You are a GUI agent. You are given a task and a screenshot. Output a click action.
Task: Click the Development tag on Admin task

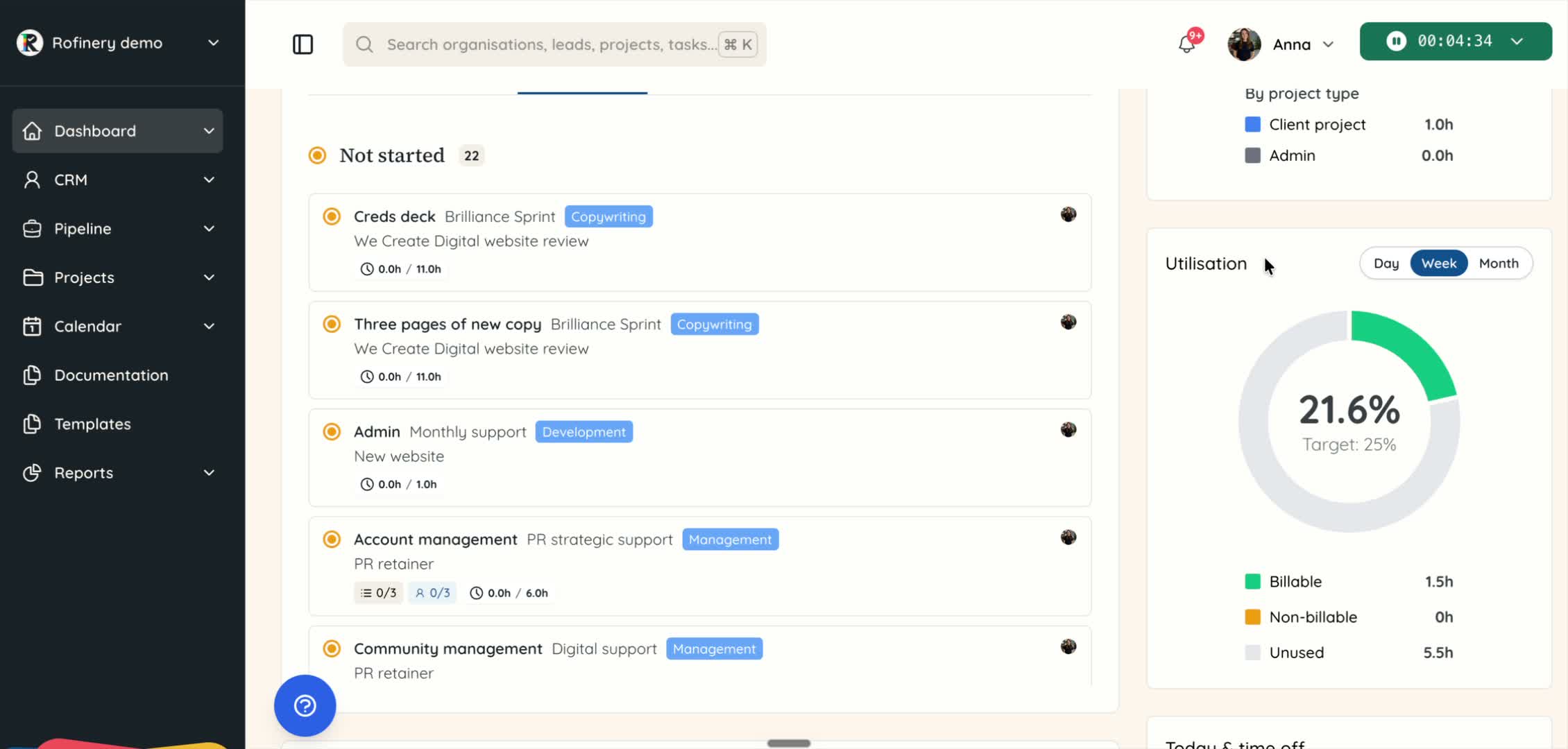(584, 431)
